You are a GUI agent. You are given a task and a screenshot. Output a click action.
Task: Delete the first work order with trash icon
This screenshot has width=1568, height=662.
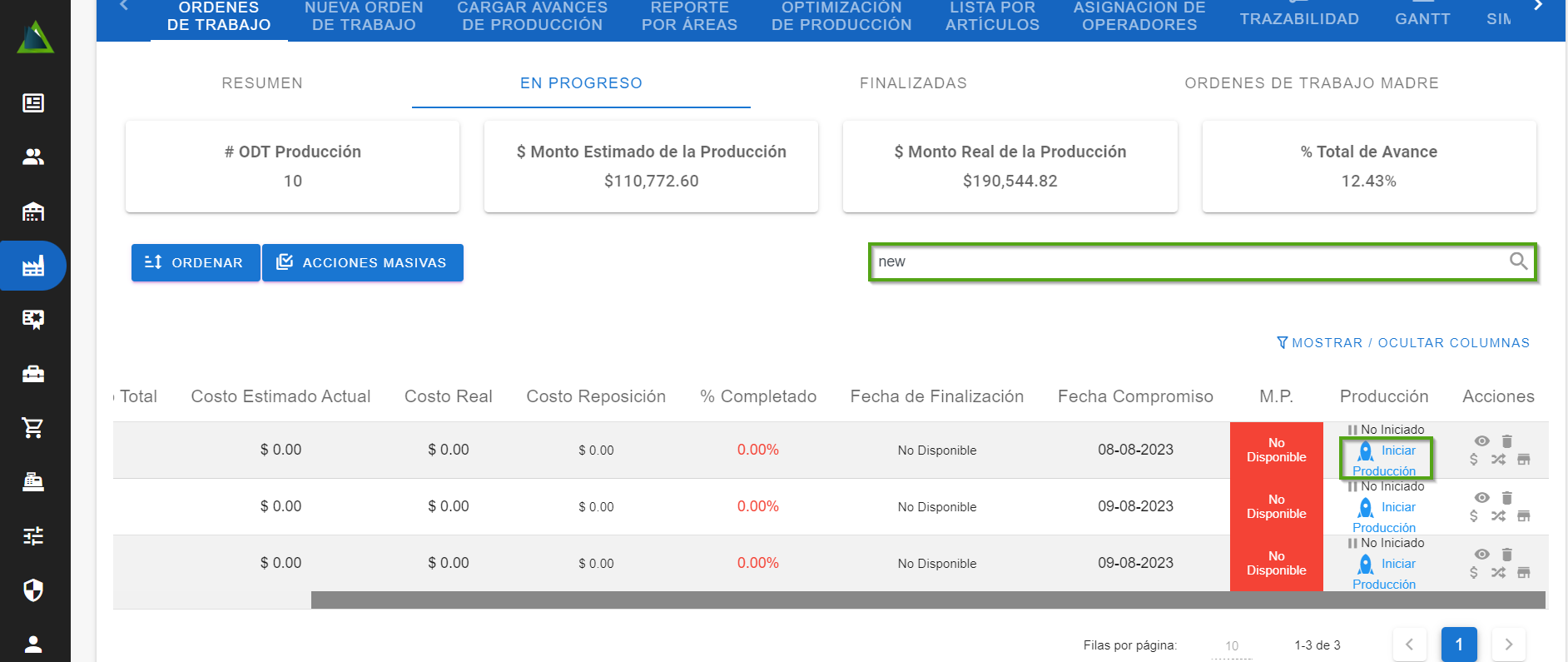(x=1506, y=441)
